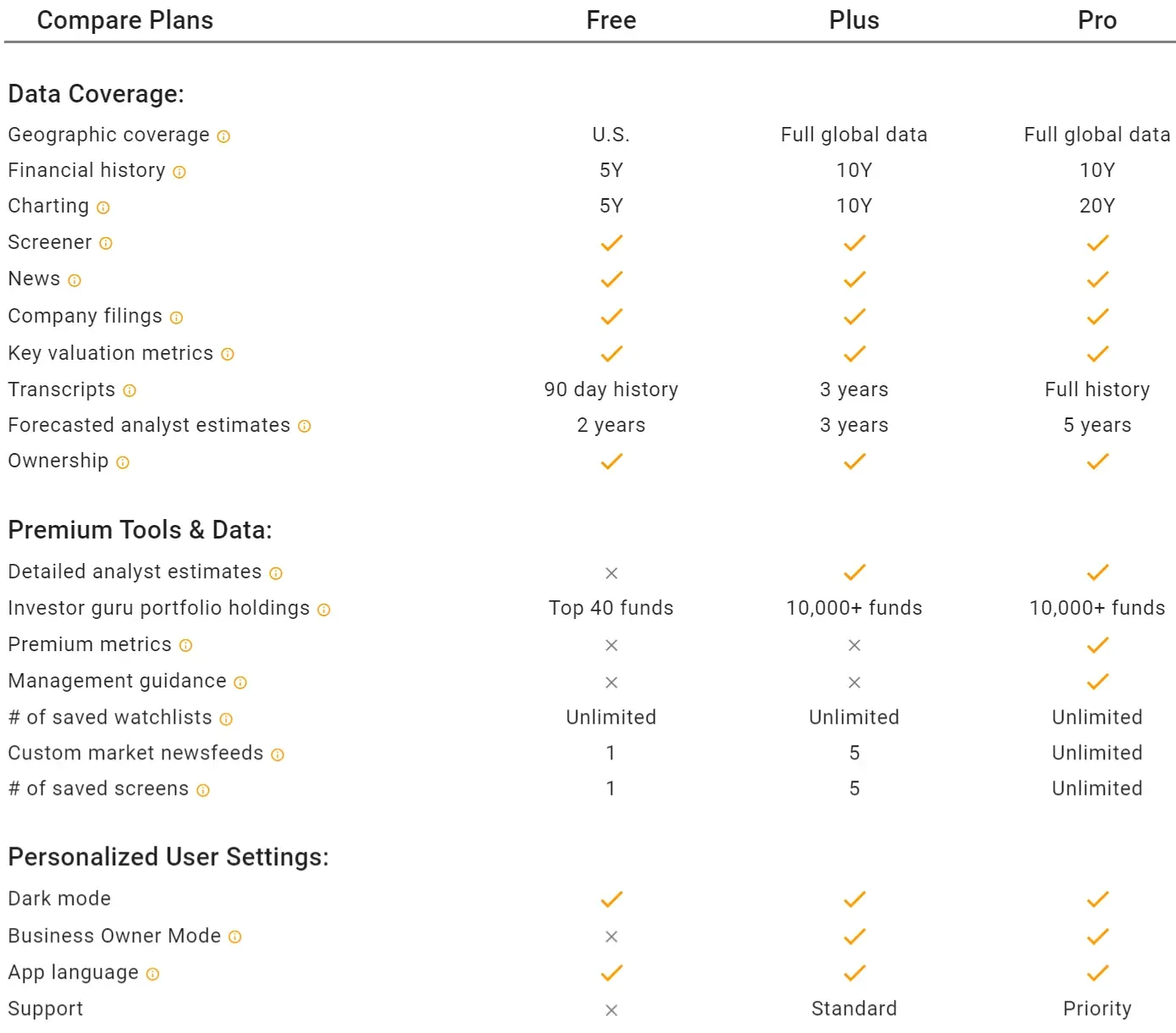Open Investor guru portfolio holdings info icon

point(324,610)
